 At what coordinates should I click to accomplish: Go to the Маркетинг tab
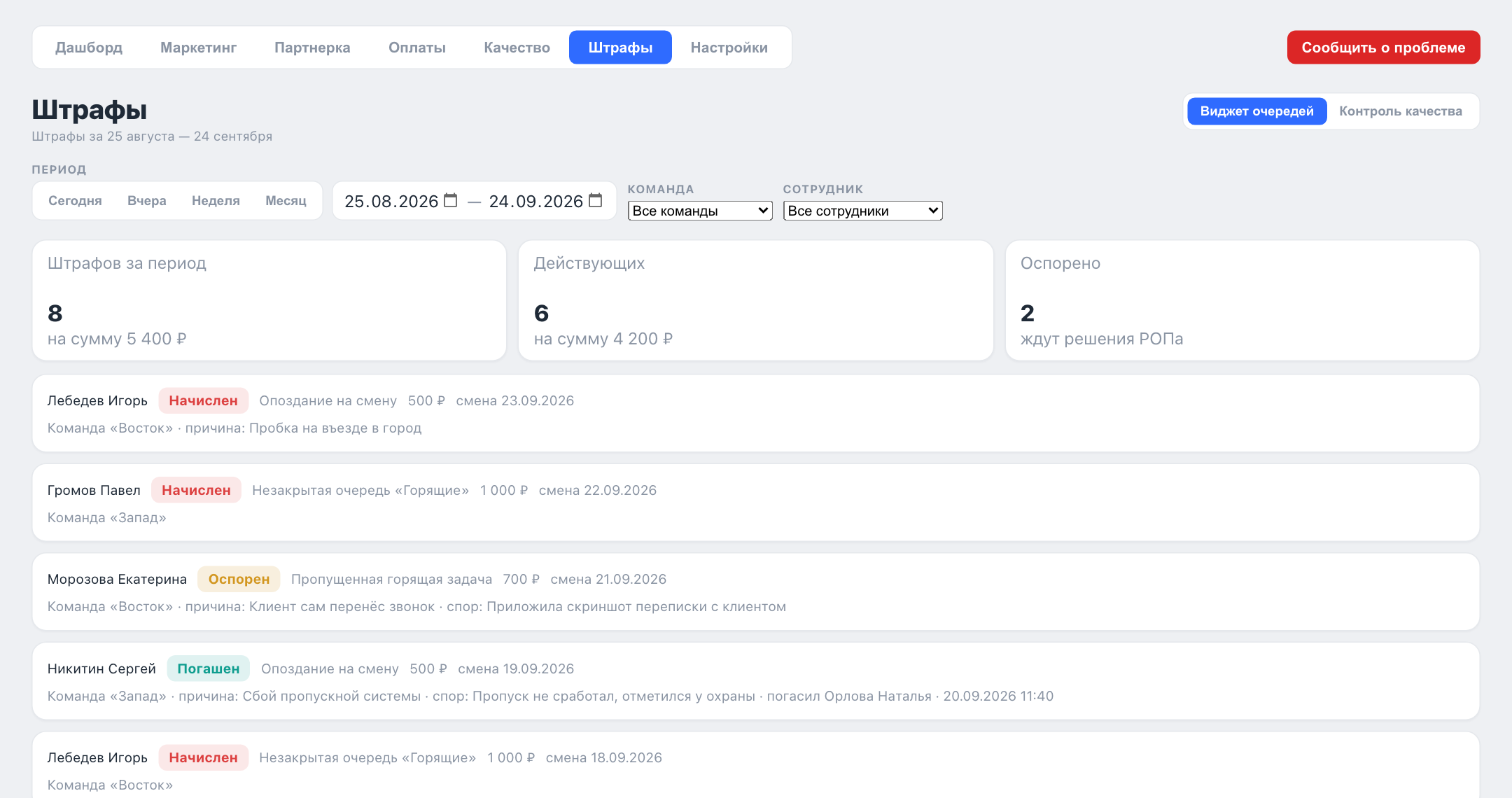coord(198,48)
